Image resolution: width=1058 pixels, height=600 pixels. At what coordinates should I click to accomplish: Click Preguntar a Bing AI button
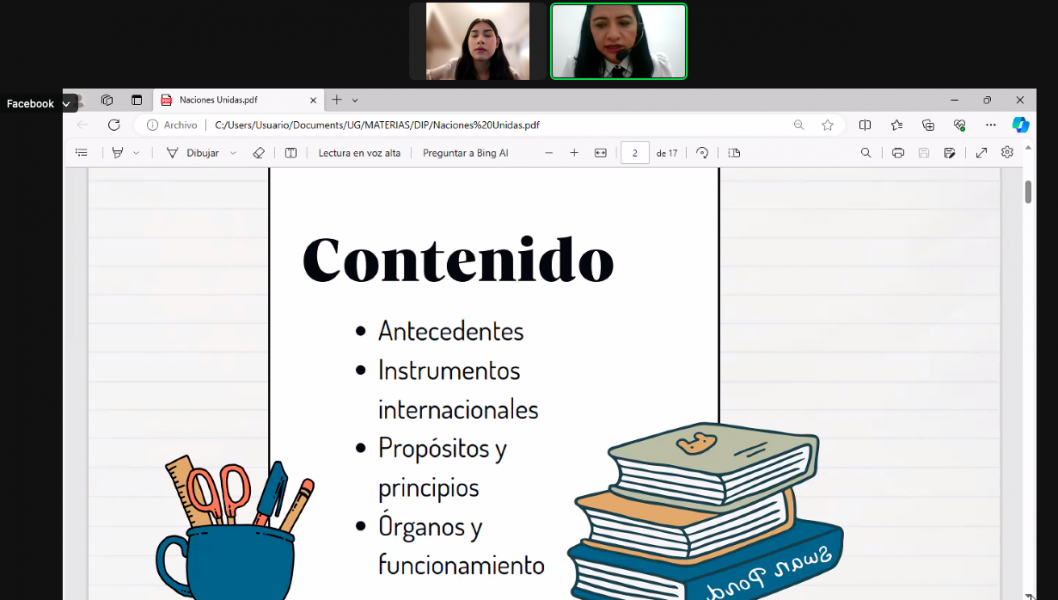(x=465, y=153)
